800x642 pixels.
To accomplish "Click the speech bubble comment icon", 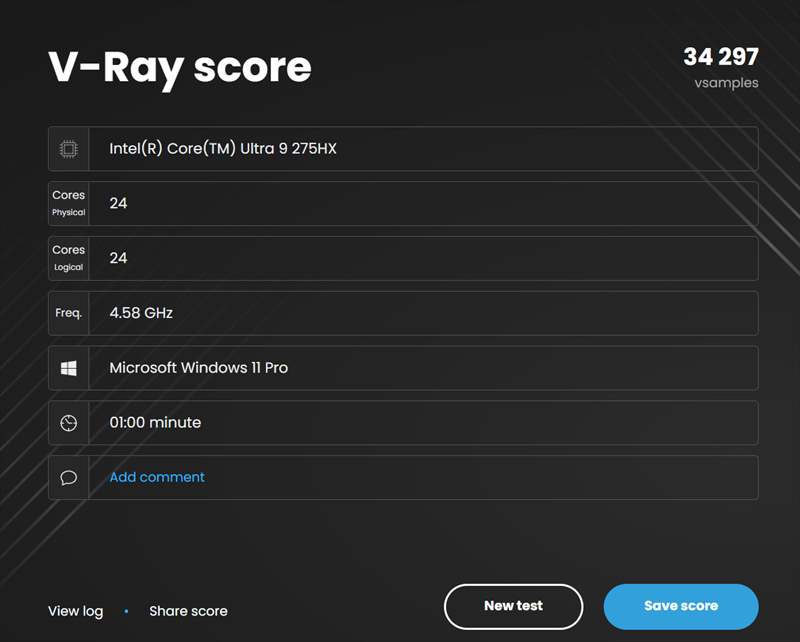I will pos(68,478).
